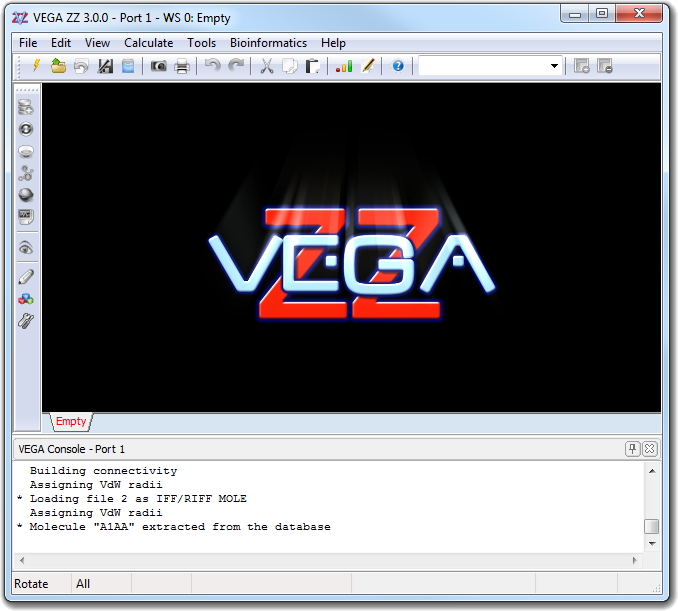678x611 pixels.
Task: Click the wrench tools icon in sidebar
Action: (26, 321)
